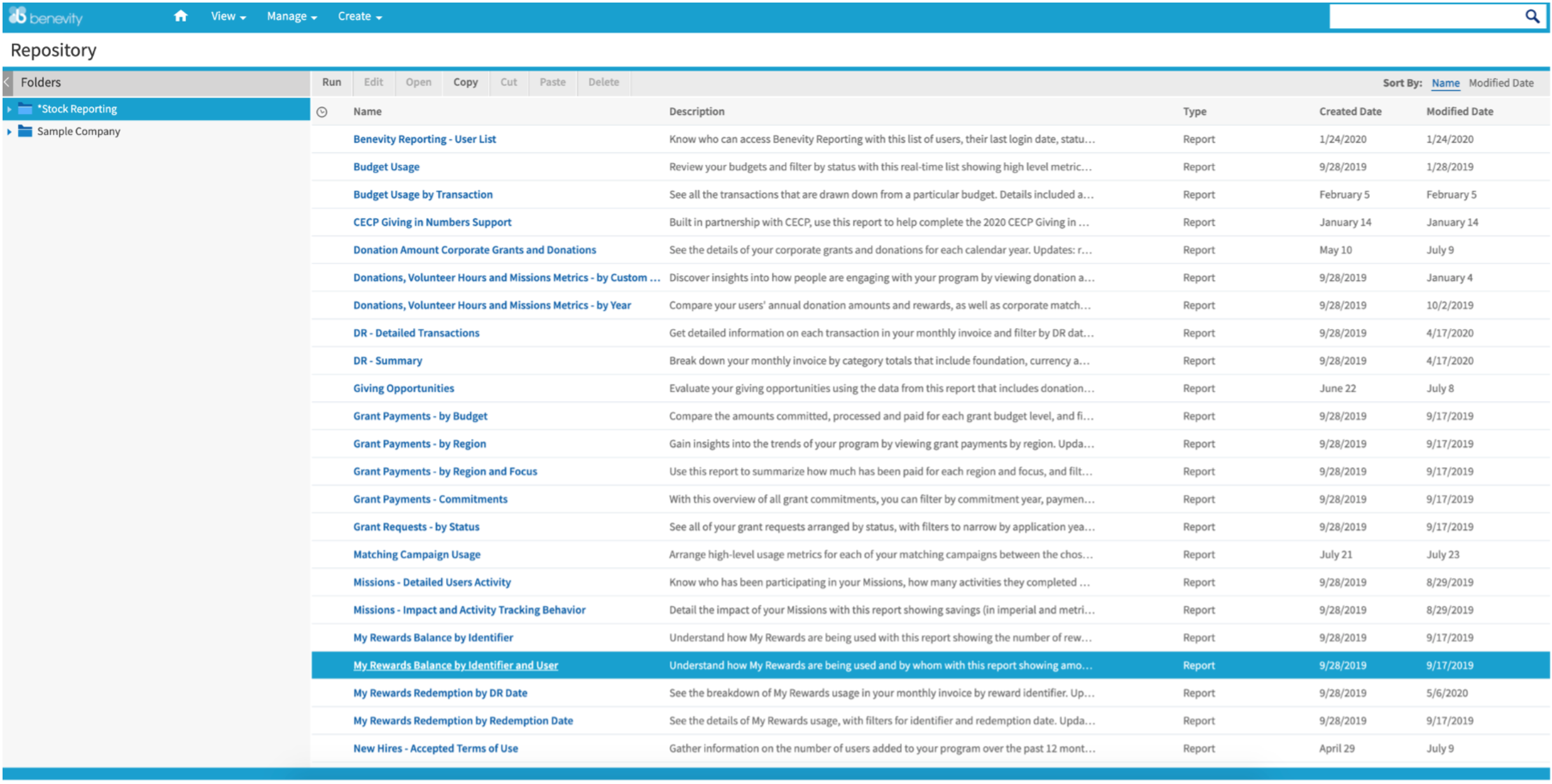Select the Sample Company folder
Viewport: 1552px width, 784px height.
(x=156, y=131)
